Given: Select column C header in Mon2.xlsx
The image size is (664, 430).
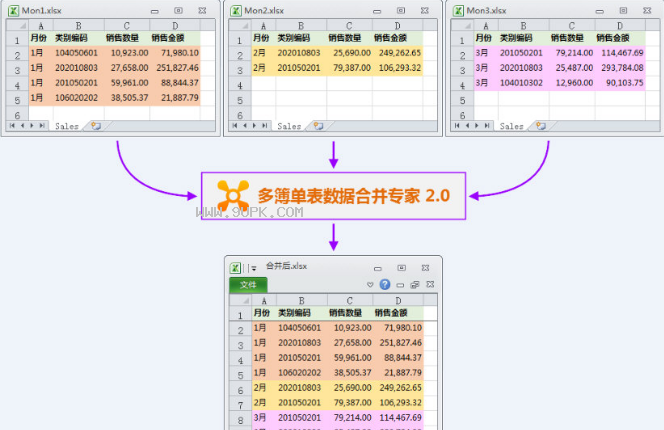Looking at the screenshot, I should (349, 25).
